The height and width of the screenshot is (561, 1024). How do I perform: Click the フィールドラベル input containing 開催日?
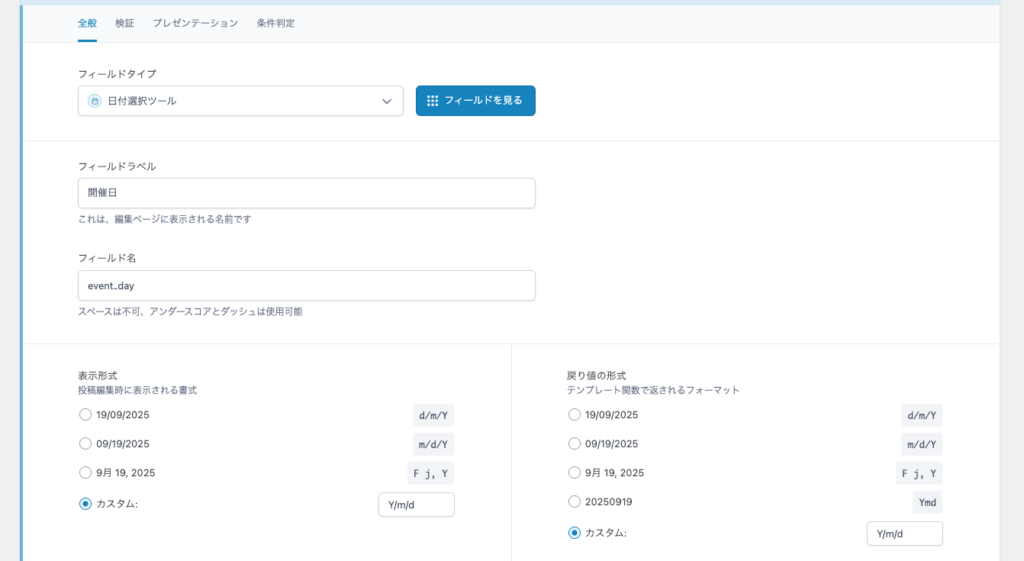(x=306, y=193)
